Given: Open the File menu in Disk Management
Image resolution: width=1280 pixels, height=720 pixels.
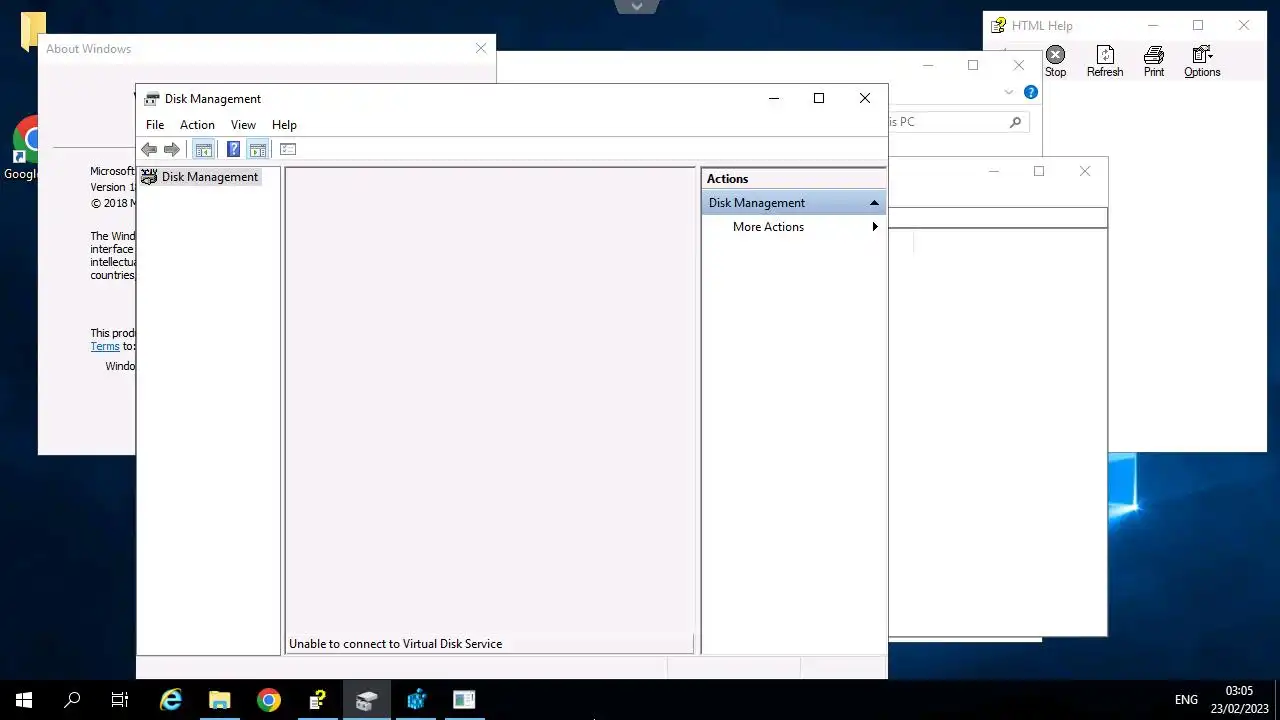Looking at the screenshot, I should click(155, 125).
